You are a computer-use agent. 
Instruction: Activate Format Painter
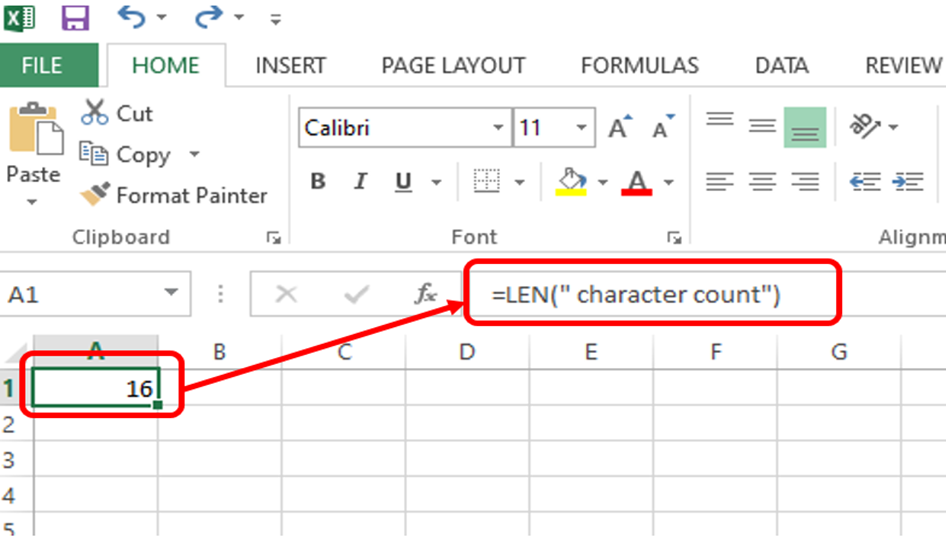174,195
